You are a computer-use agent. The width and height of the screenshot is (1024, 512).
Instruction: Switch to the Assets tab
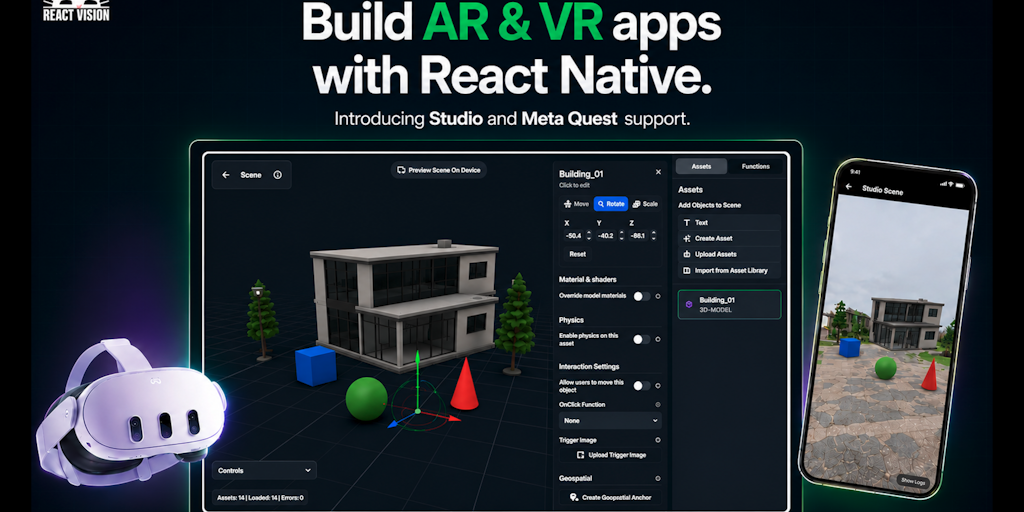click(x=701, y=167)
